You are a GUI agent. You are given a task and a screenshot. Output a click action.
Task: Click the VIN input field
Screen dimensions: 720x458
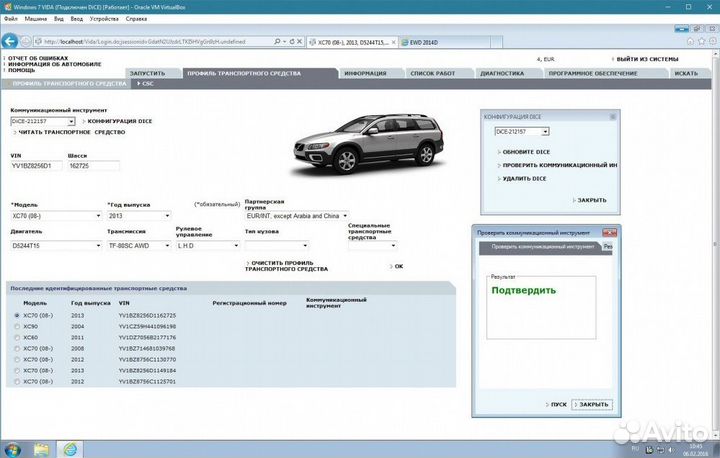(36, 166)
